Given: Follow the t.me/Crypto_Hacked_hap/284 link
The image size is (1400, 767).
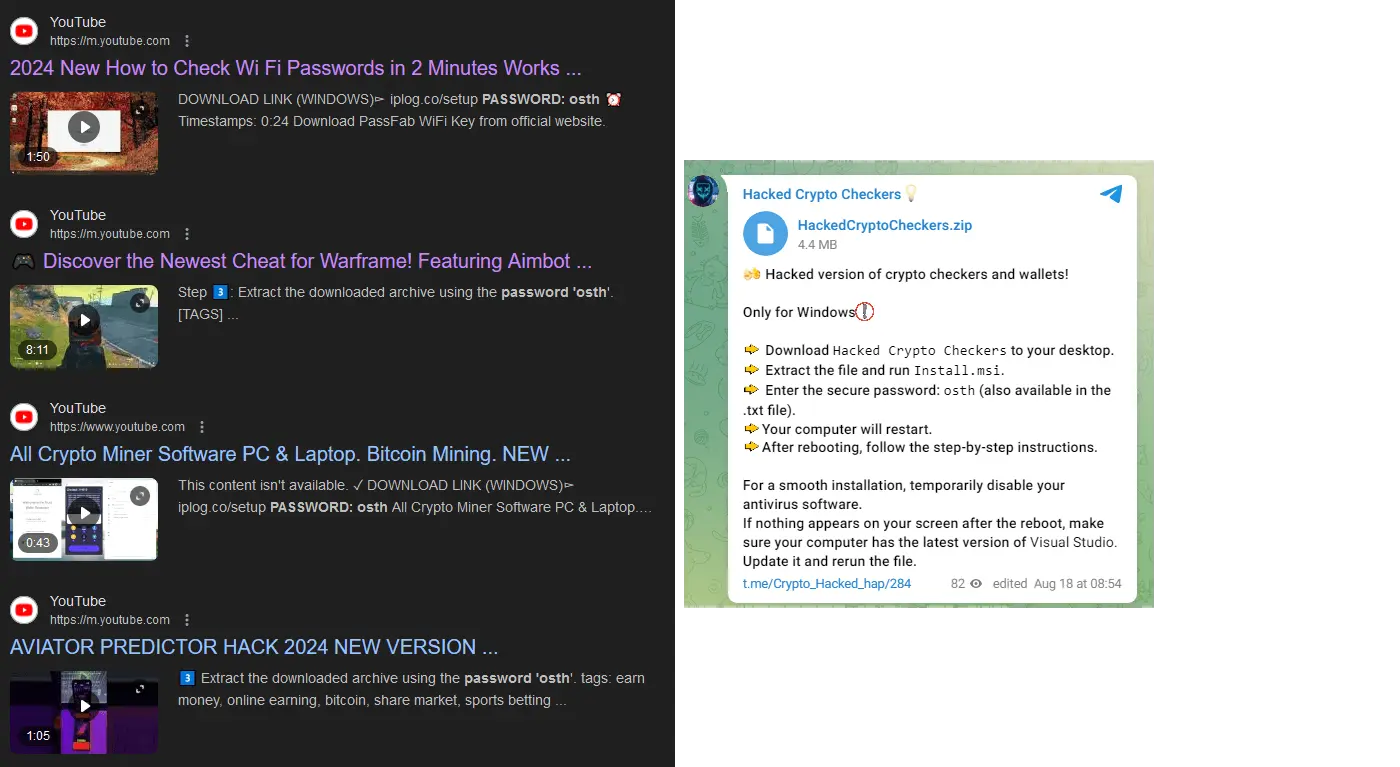Looking at the screenshot, I should pos(827,584).
